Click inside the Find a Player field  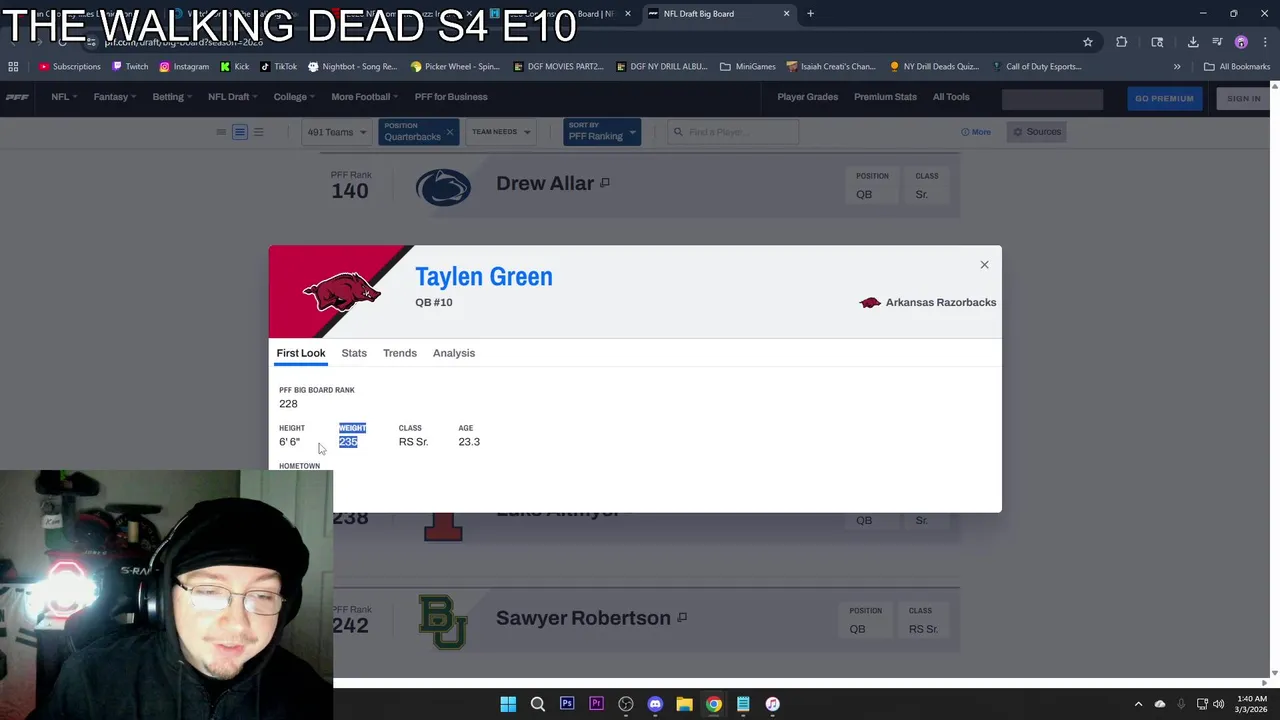(x=733, y=132)
